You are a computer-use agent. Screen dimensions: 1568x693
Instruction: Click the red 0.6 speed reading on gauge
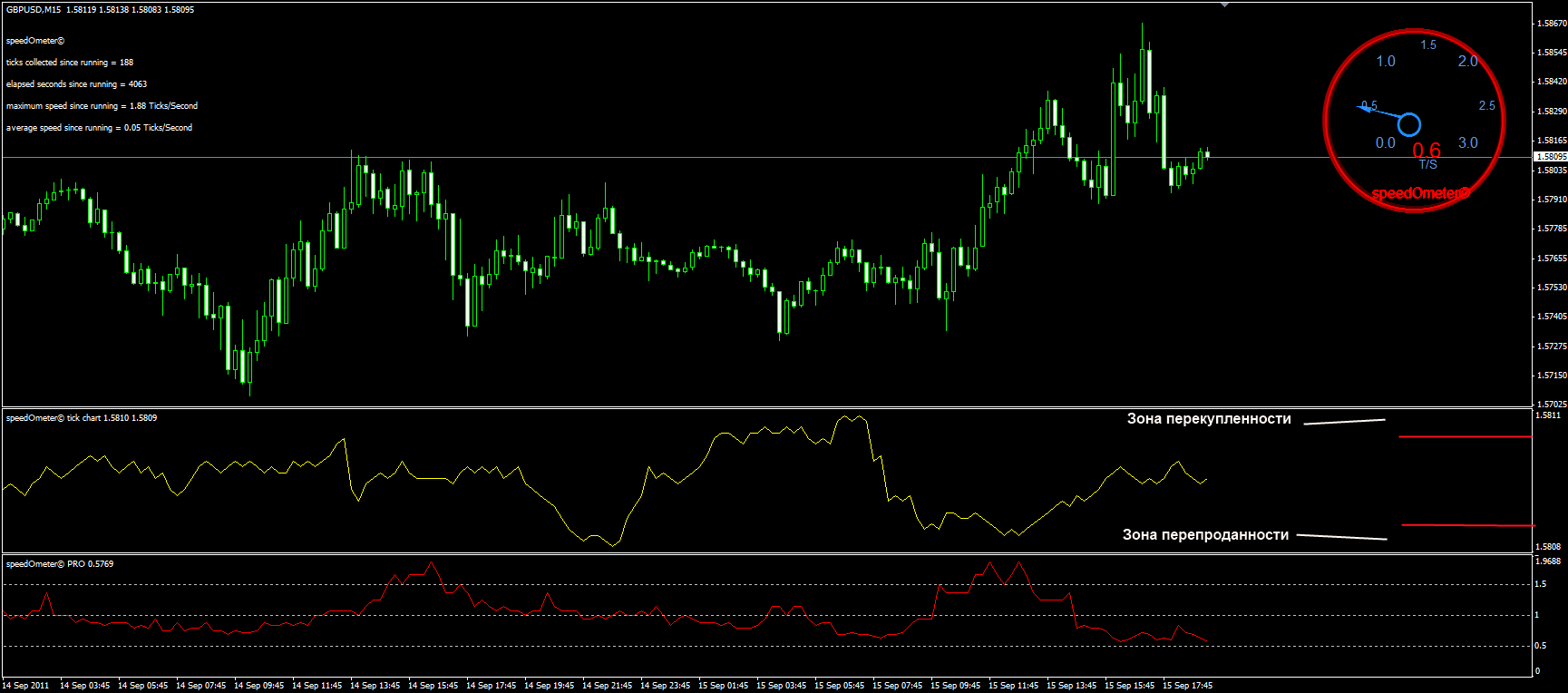[x=1427, y=150]
